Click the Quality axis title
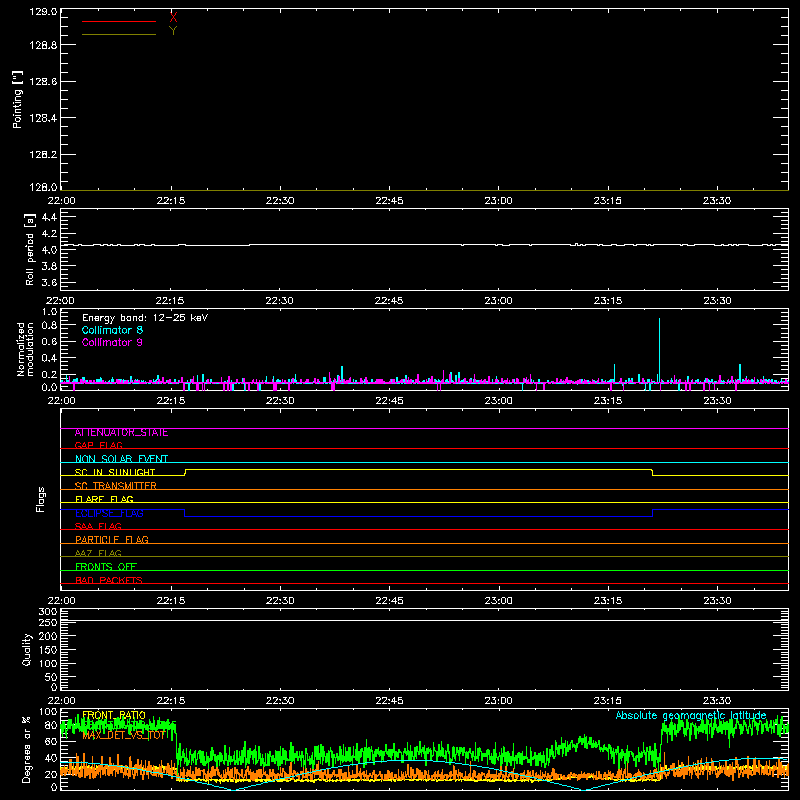Viewport: 800px width, 800px height. coord(27,649)
